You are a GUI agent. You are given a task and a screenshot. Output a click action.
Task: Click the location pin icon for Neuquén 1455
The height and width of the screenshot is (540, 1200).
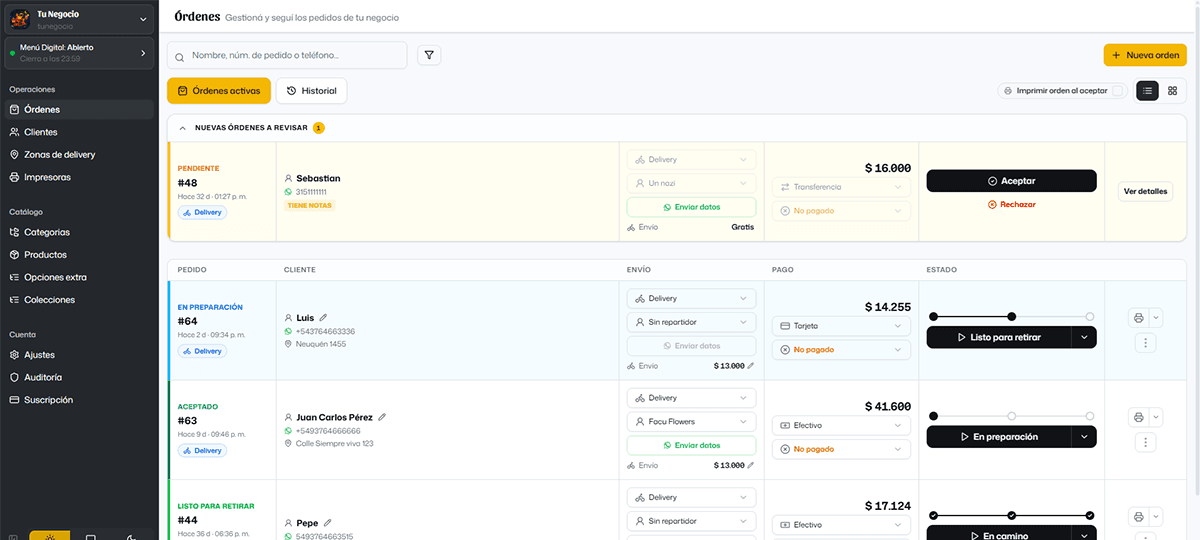click(x=288, y=344)
